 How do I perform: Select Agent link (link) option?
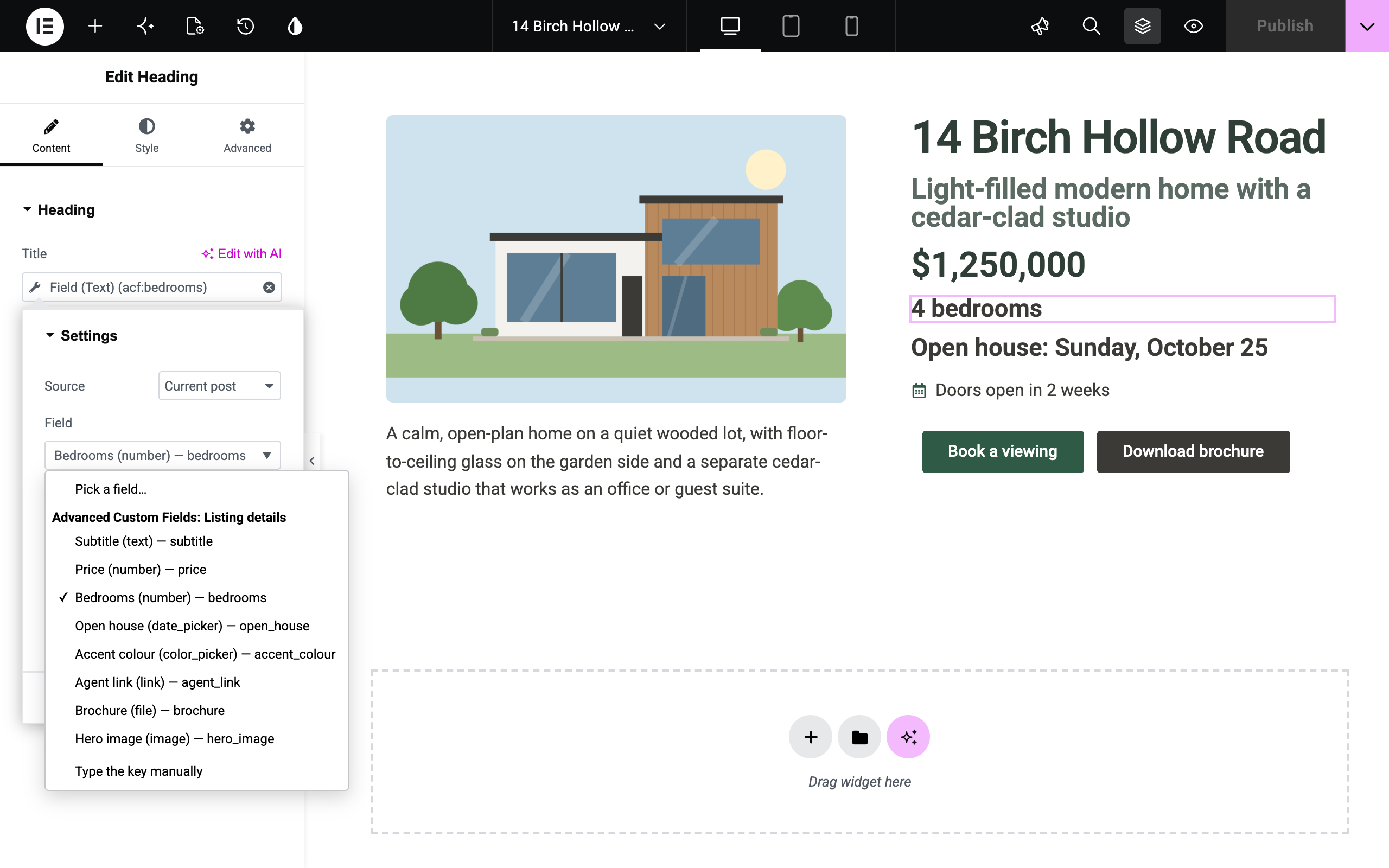click(197, 682)
